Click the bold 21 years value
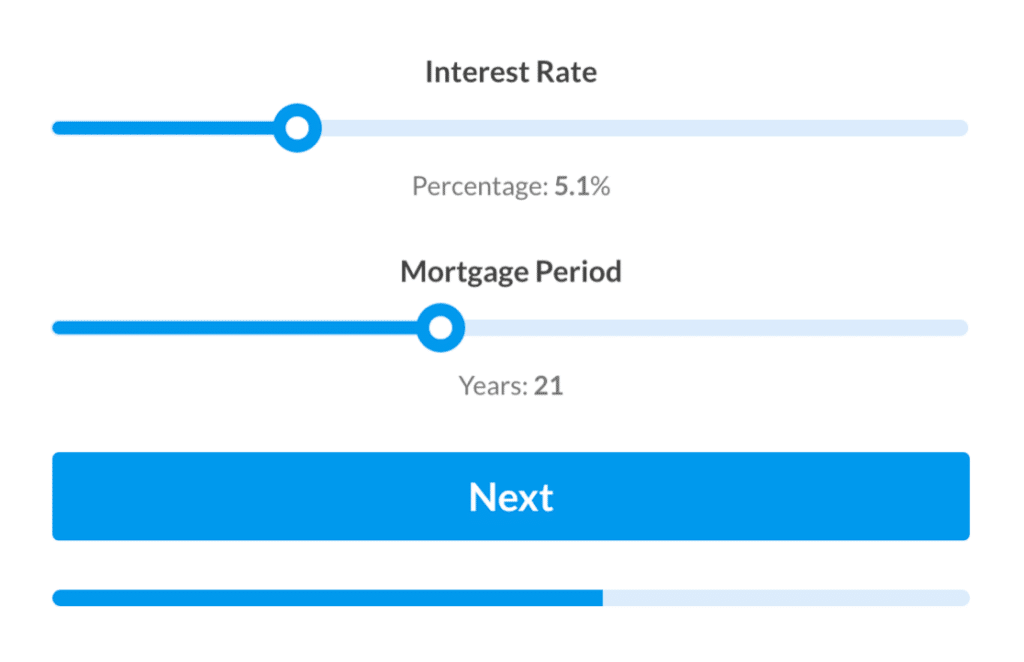The width and height of the screenshot is (1024, 662). pos(550,385)
